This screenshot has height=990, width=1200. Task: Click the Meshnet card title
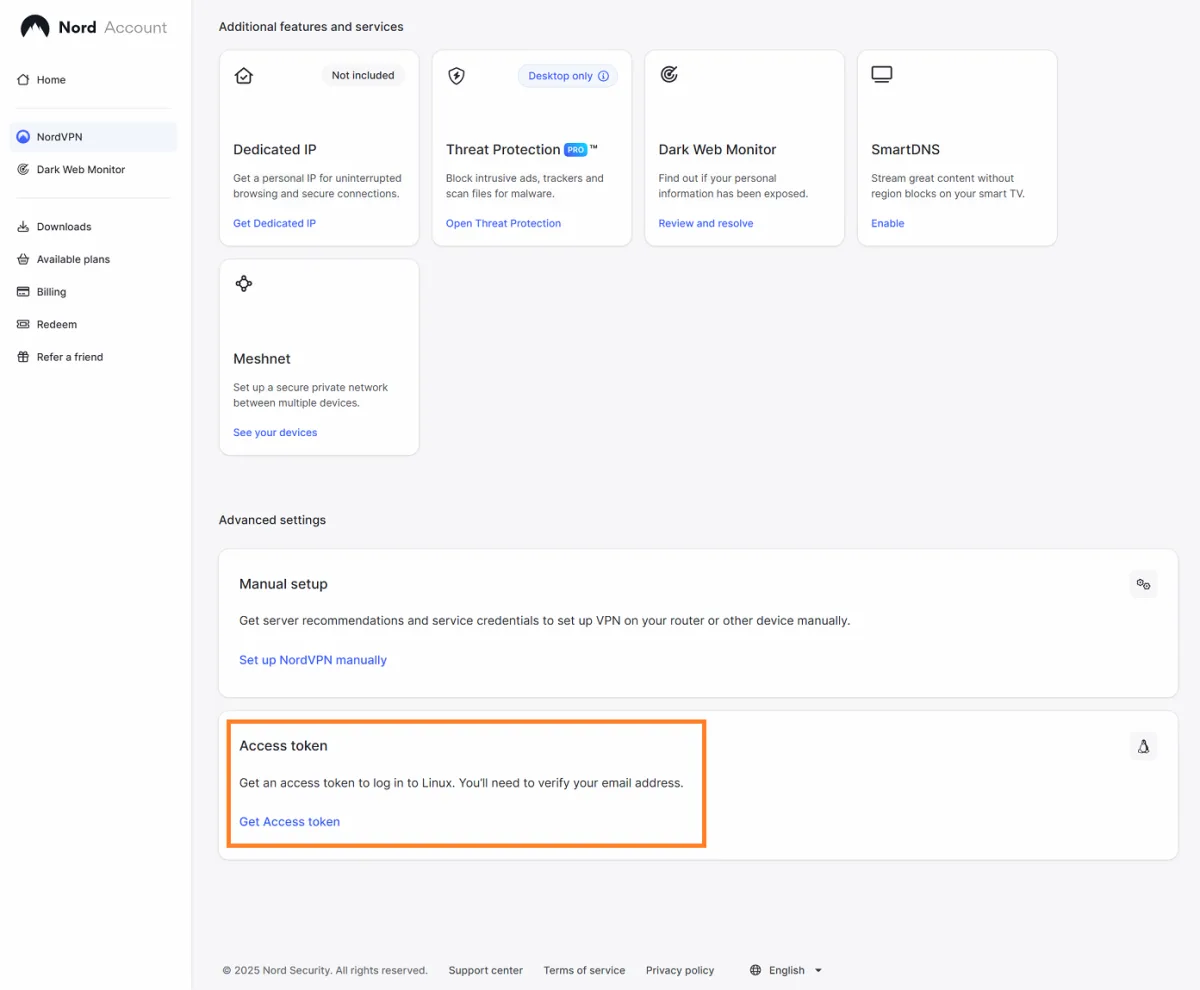[262, 358]
